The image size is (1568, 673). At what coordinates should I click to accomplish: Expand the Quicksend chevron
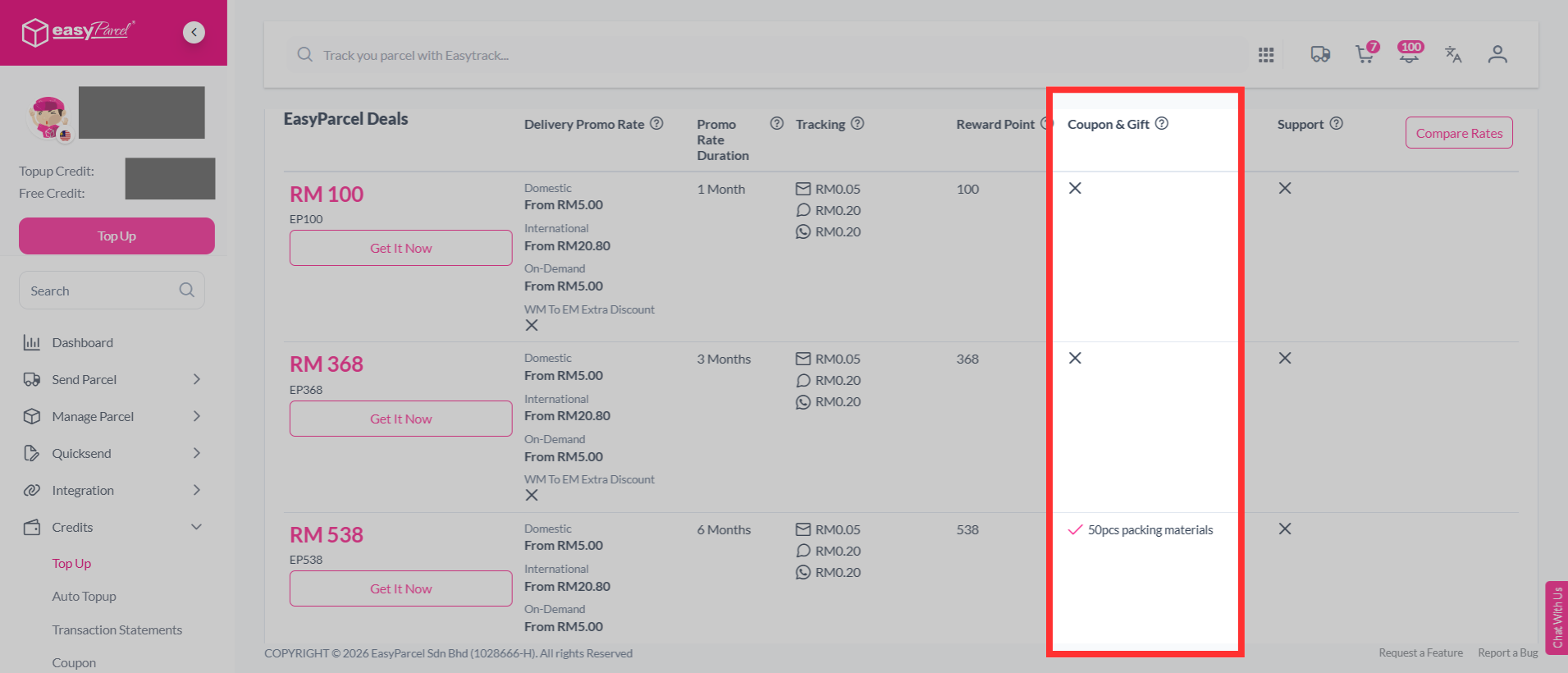[x=197, y=453]
